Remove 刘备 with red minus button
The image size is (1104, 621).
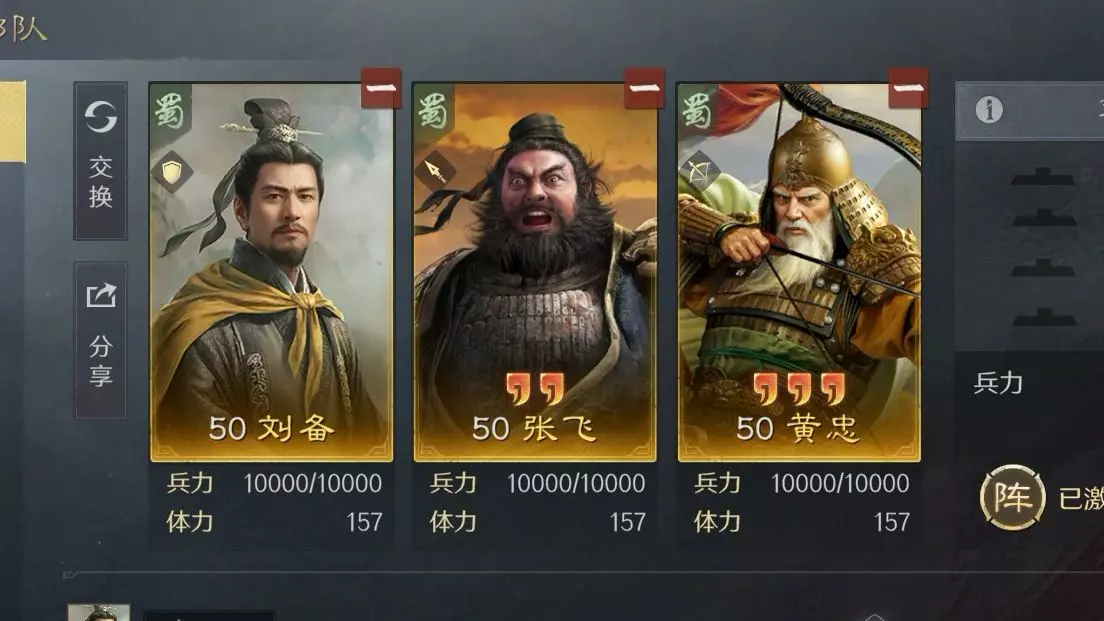[x=381, y=88]
